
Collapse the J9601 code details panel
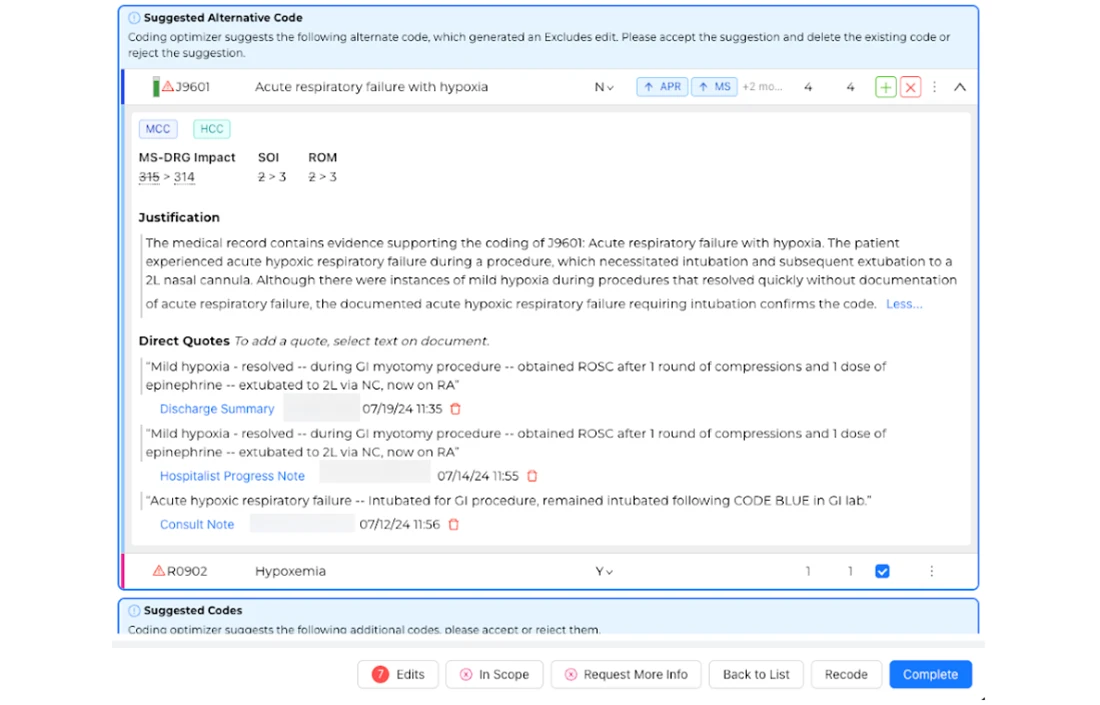tap(959, 87)
